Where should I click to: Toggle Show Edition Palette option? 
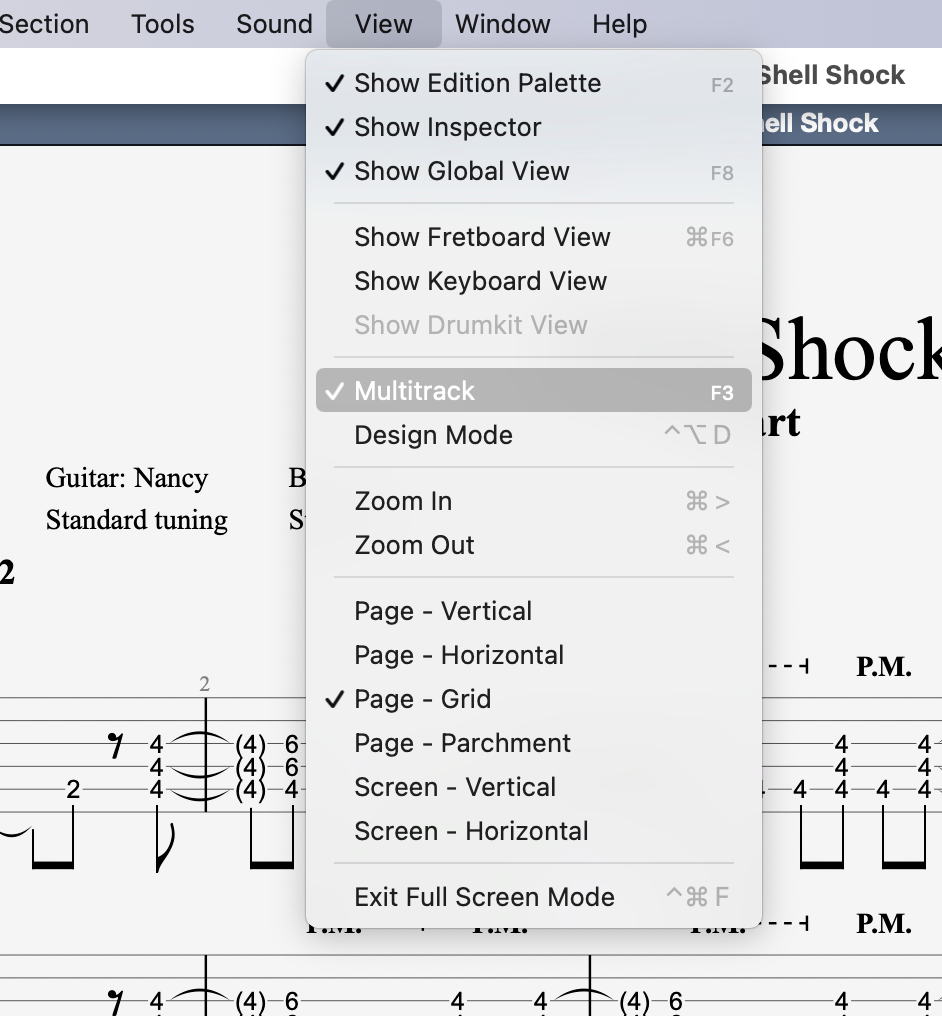point(533,84)
